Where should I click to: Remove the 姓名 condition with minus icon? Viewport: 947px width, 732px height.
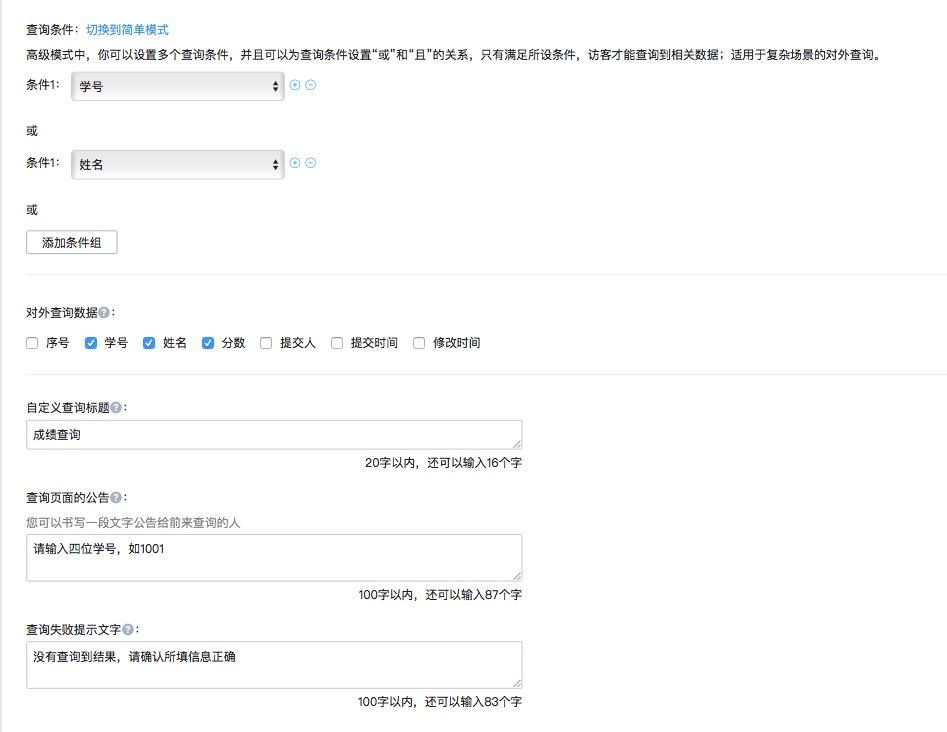point(311,163)
